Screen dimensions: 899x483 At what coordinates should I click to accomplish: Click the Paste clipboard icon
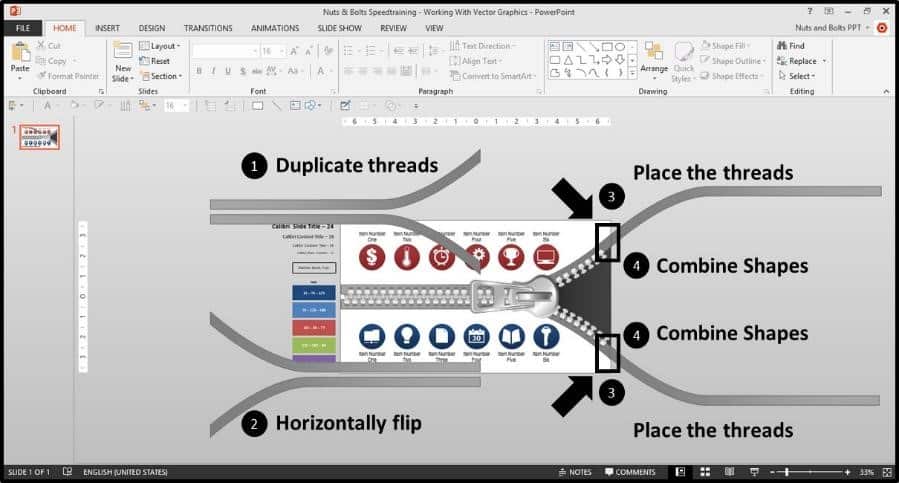[x=20, y=52]
